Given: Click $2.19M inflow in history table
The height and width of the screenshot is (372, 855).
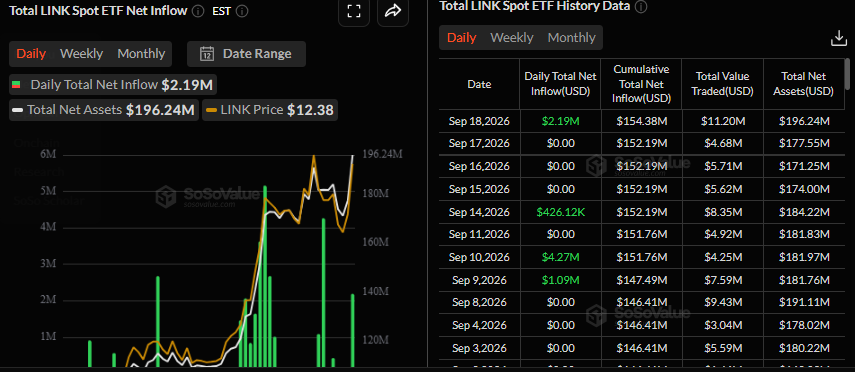Looking at the screenshot, I should click(560, 122).
